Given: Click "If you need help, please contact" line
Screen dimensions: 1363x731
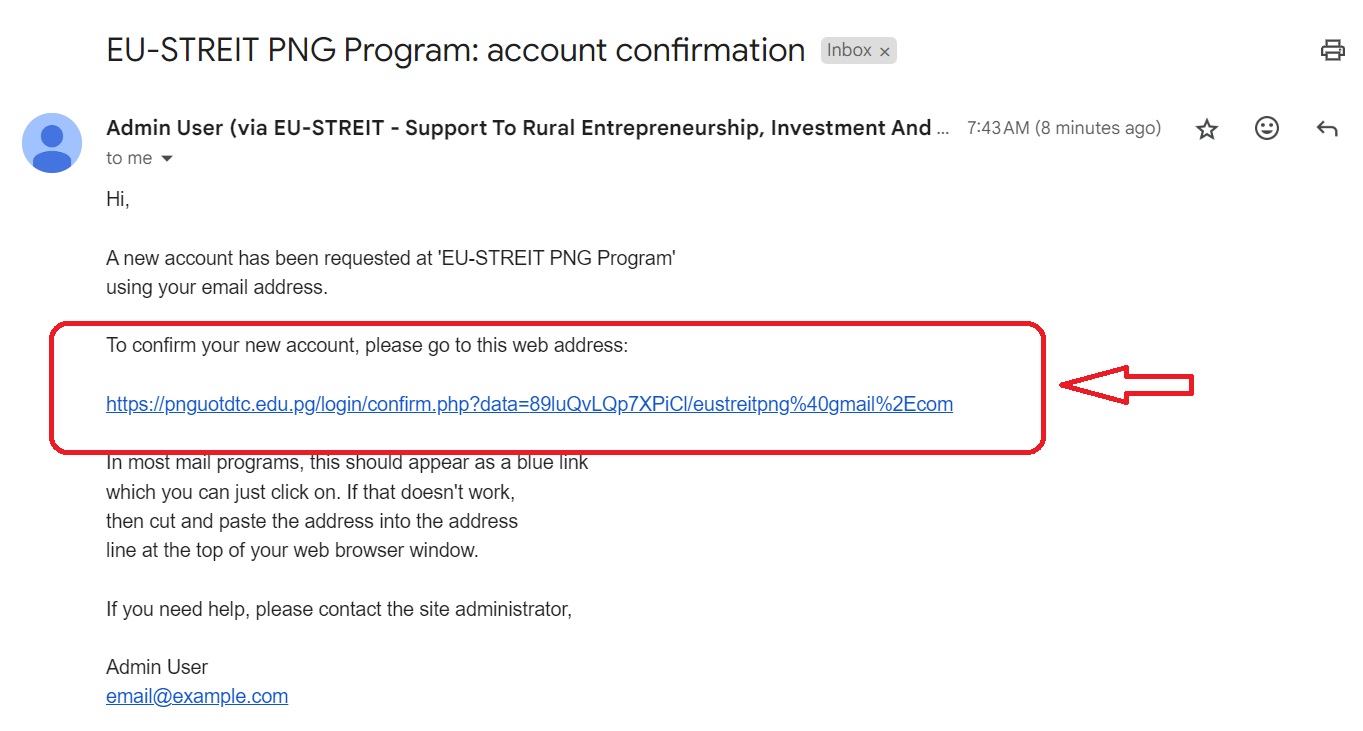Looking at the screenshot, I should 339,608.
